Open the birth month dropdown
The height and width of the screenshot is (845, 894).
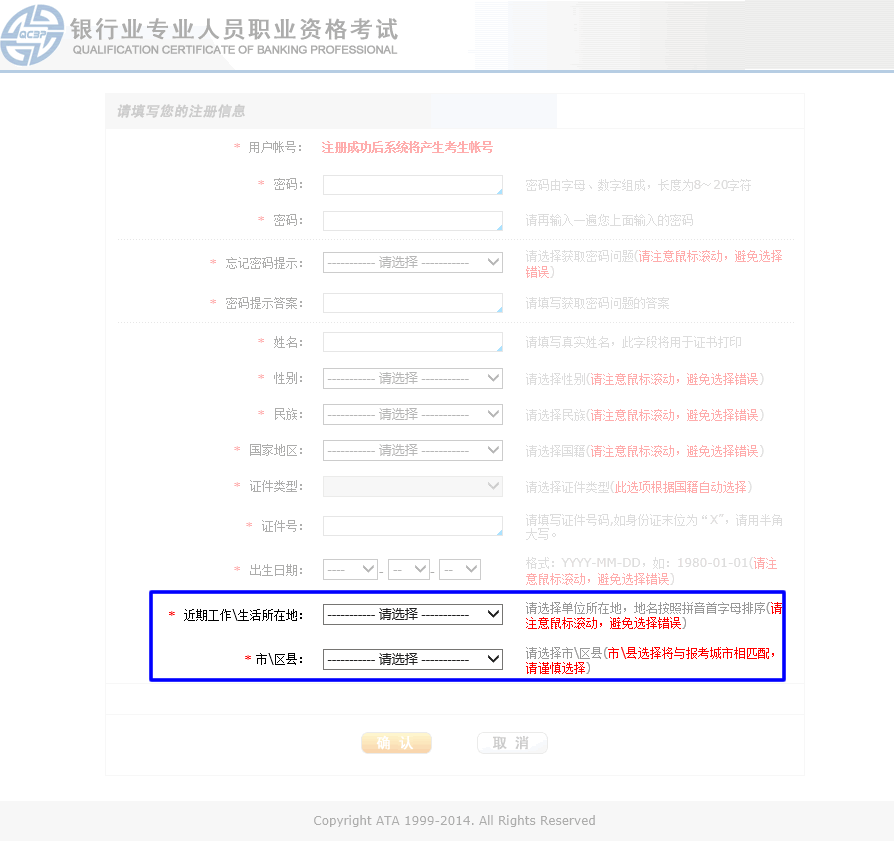pyautogui.click(x=409, y=569)
